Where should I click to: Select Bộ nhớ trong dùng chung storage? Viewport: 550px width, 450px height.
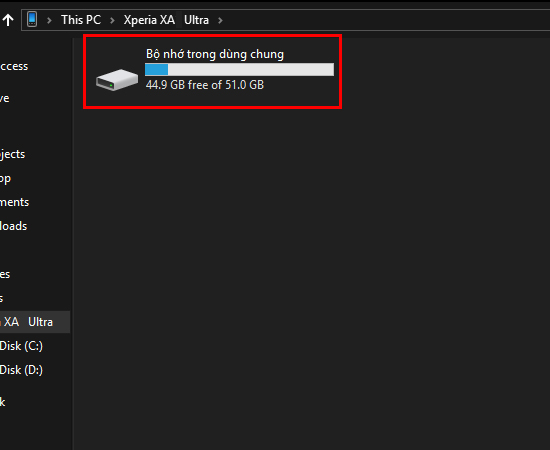coord(213,72)
